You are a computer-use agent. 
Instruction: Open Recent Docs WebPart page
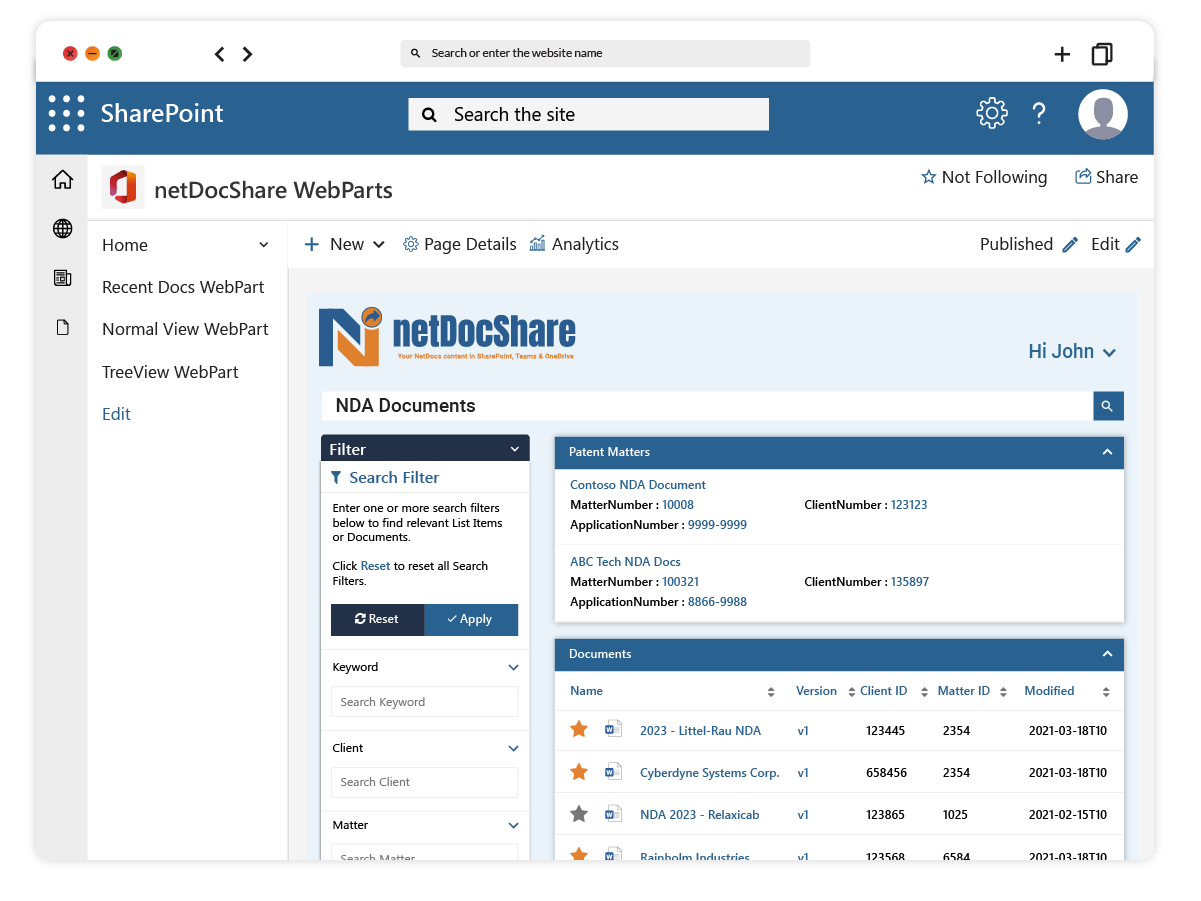point(183,287)
